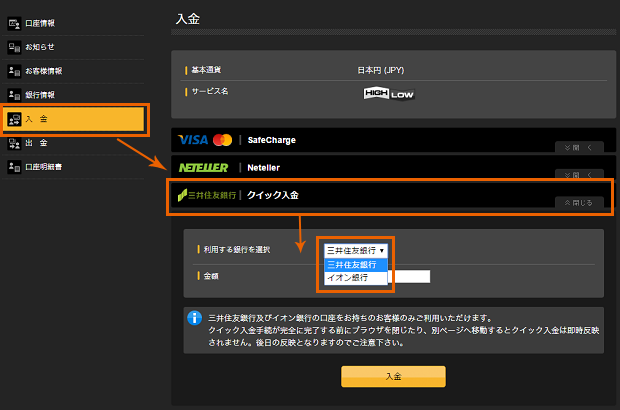
Task: Click the SafeCharge header label
Action: click(x=272, y=140)
